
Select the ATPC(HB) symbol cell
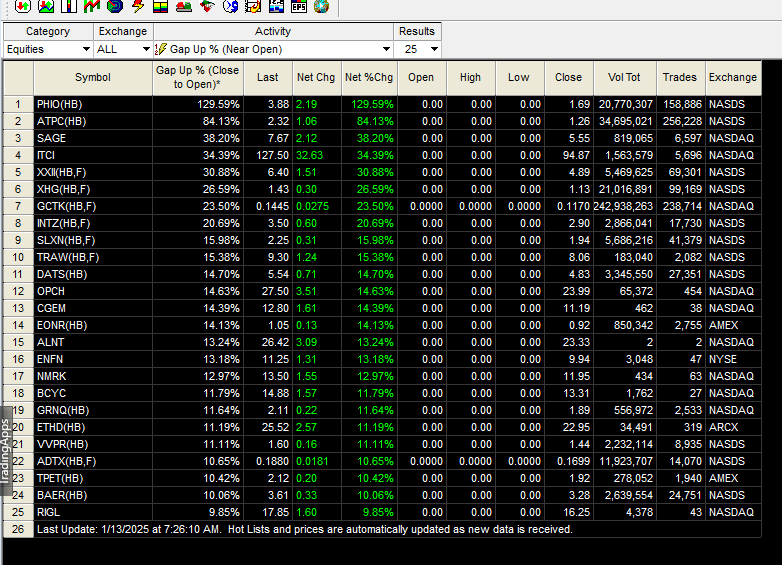[x=93, y=121]
